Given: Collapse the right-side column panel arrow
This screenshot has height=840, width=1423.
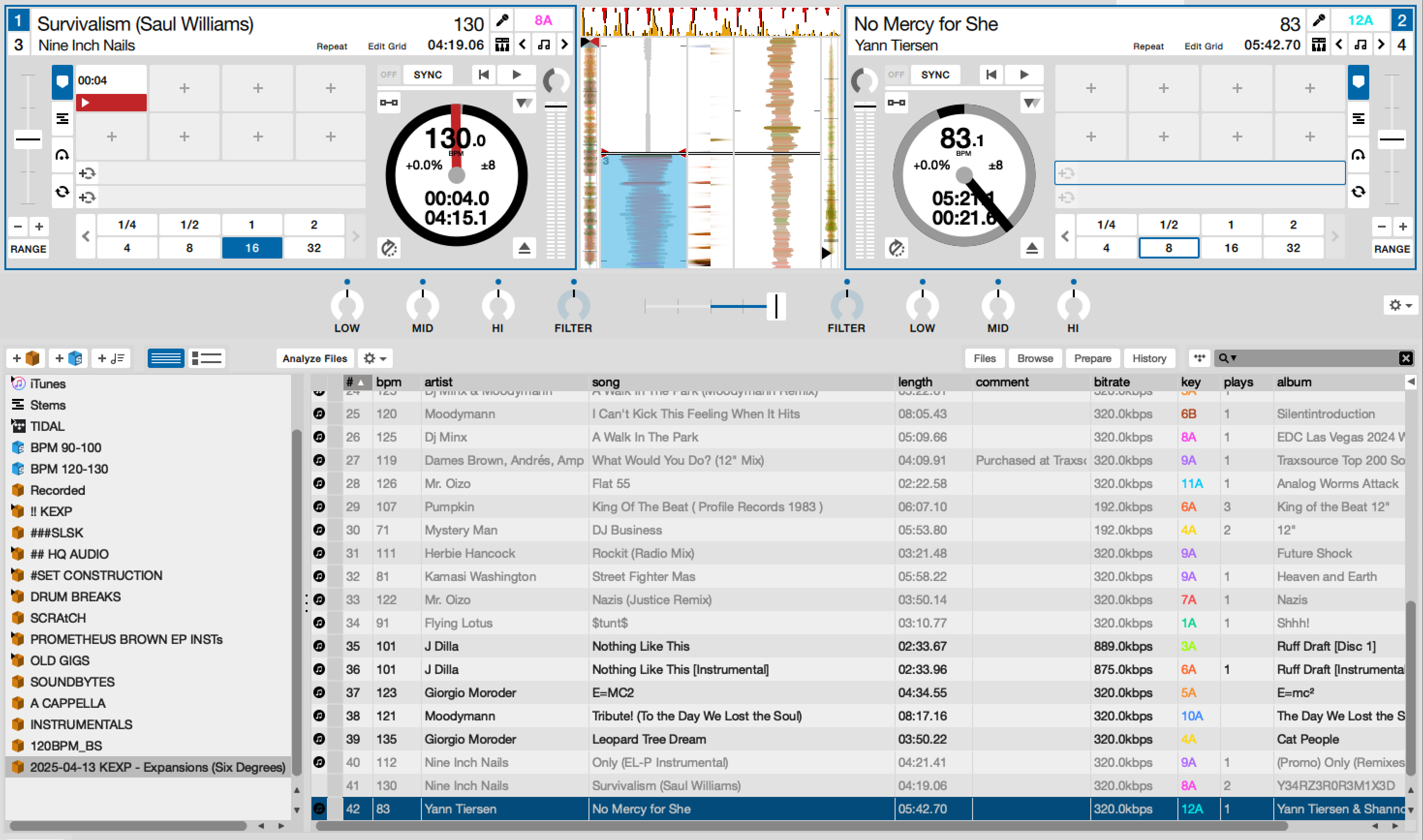Looking at the screenshot, I should pos(1410,382).
